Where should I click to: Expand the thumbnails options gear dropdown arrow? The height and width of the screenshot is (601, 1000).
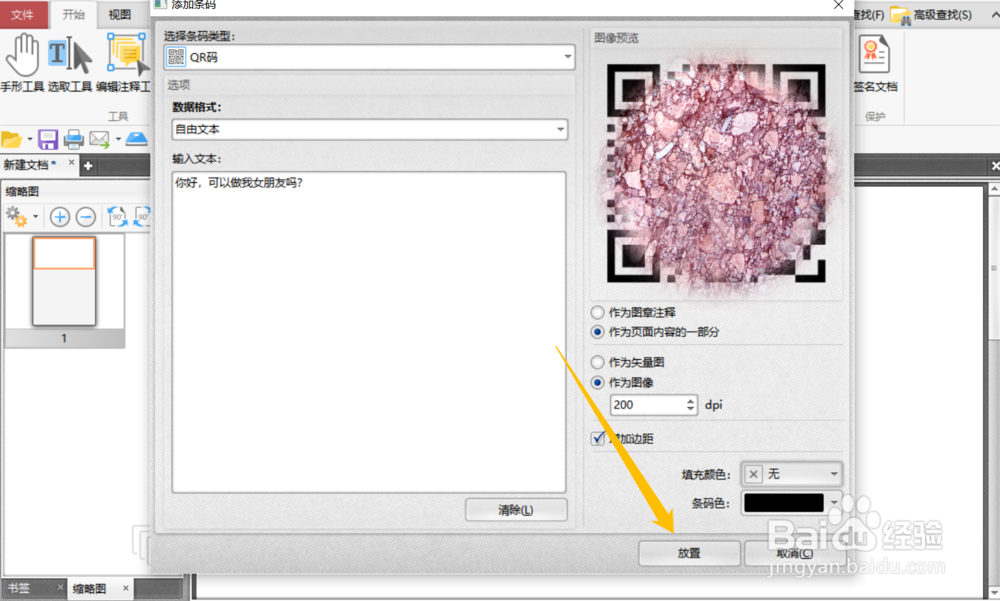[x=35, y=217]
